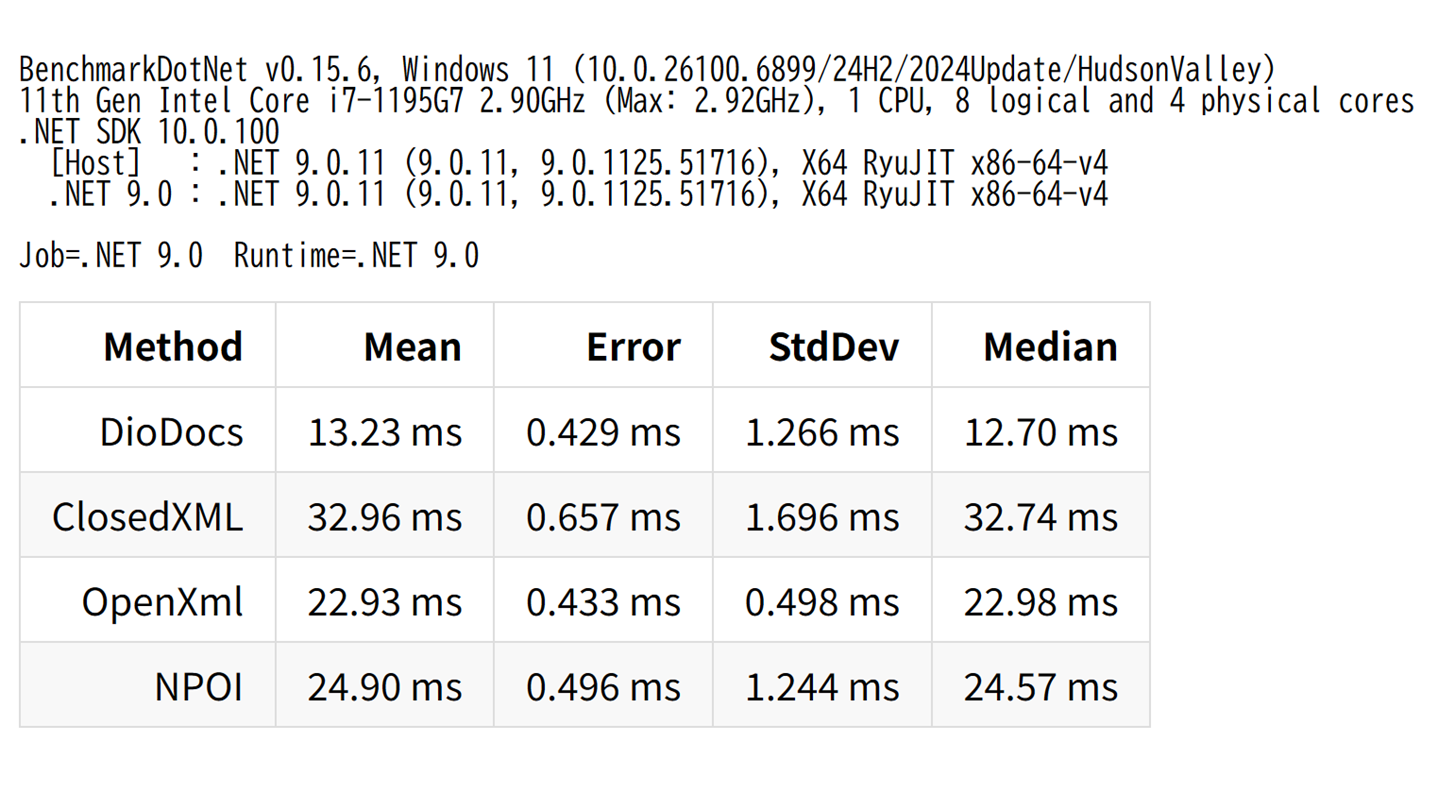Select the ClosedXML method cell
This screenshot has height=809, width=1438.
click(x=147, y=516)
